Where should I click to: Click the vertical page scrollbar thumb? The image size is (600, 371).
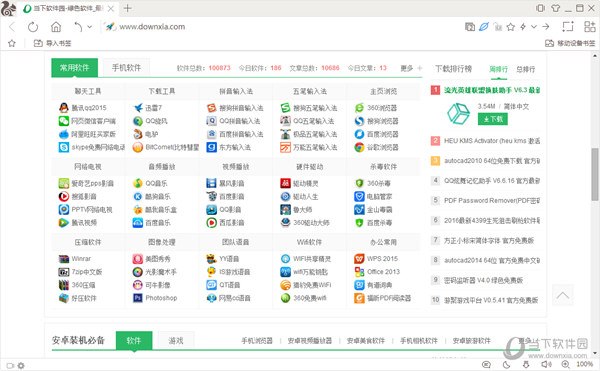tap(595, 174)
